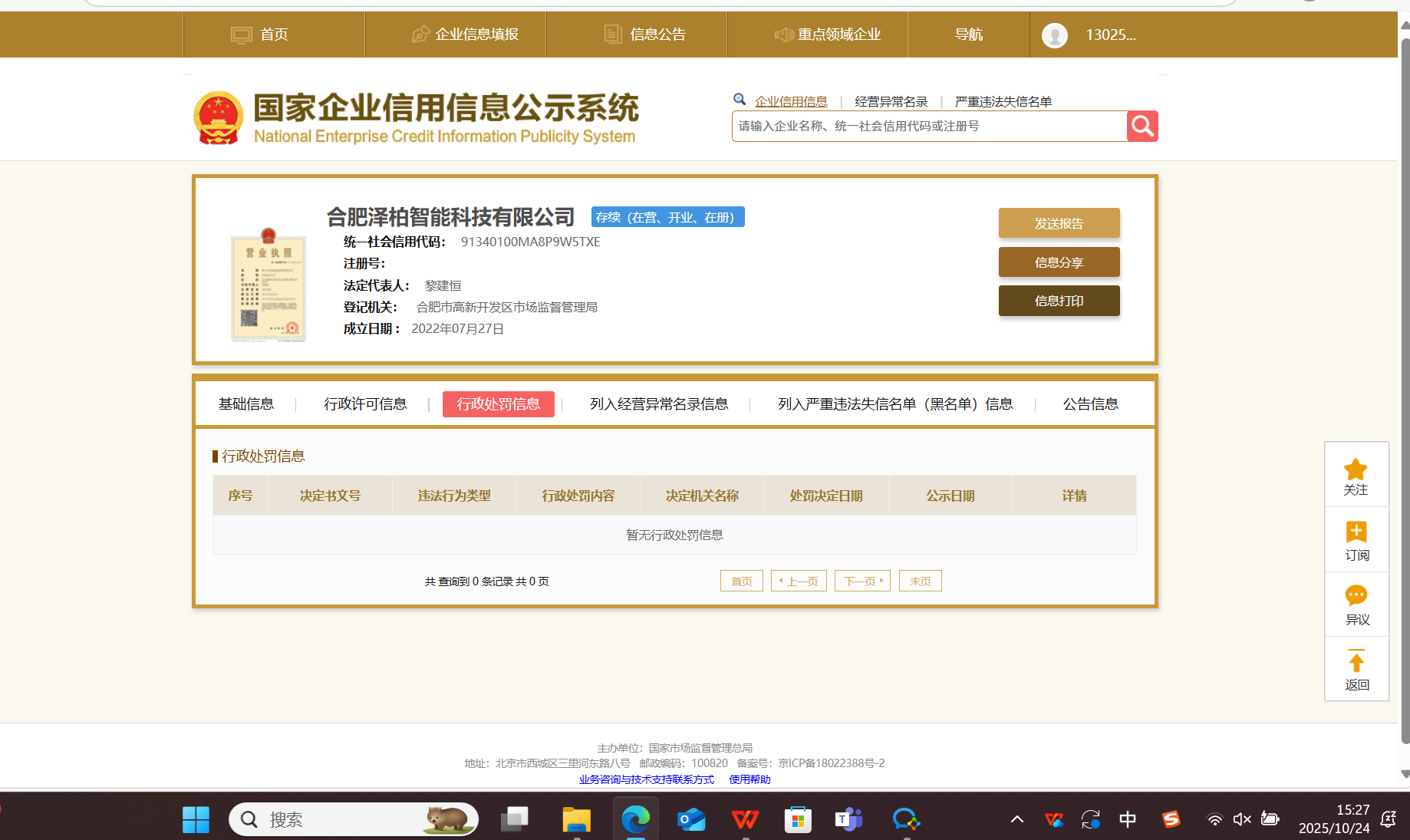
Task: Toggle the muted volume icon in system tray
Action: click(x=1241, y=819)
